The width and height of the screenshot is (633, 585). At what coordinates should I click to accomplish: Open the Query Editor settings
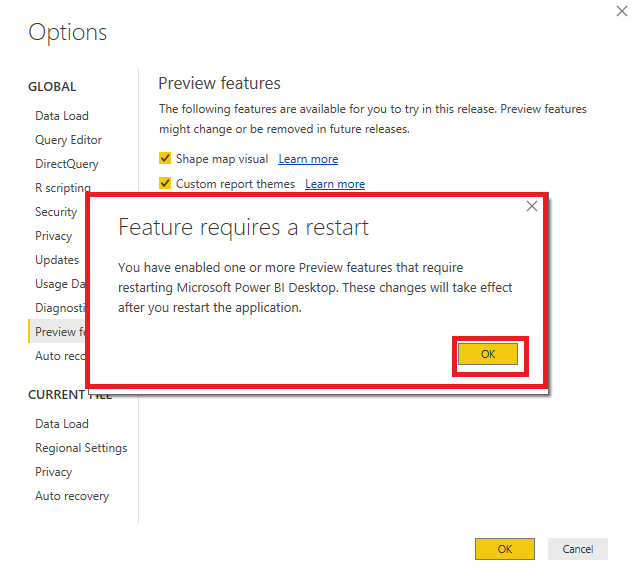tap(68, 140)
